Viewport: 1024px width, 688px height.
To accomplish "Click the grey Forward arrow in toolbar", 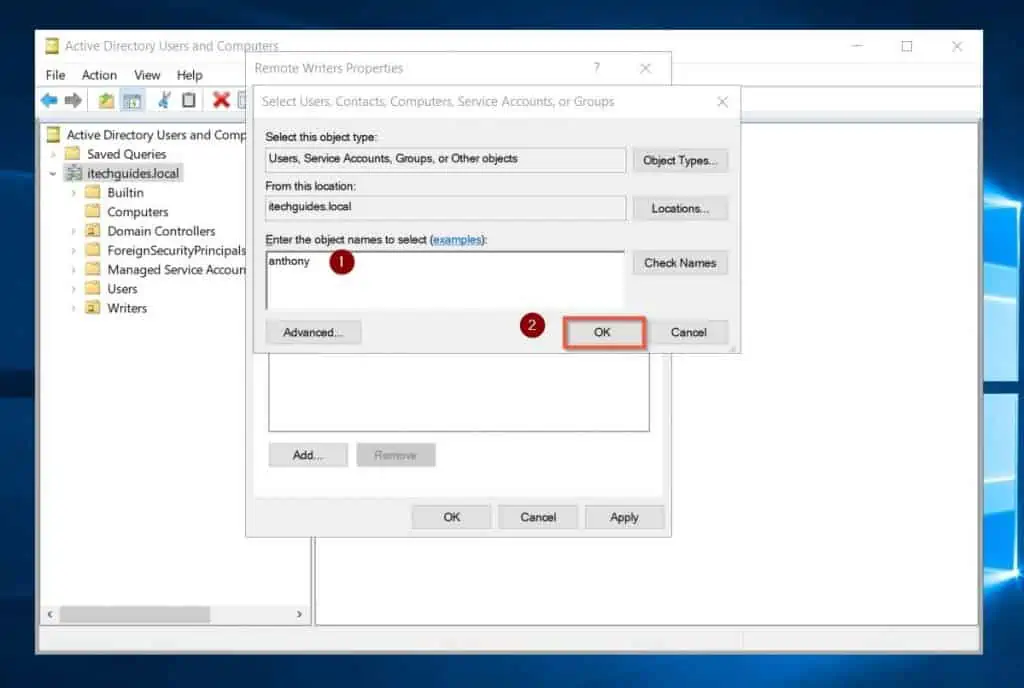I will (73, 101).
